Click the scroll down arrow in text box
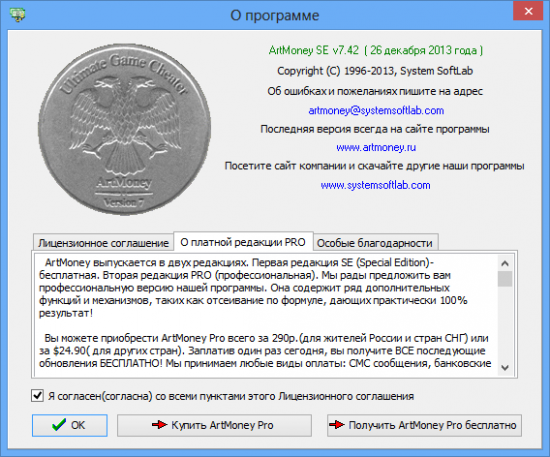 pyautogui.click(x=505, y=368)
